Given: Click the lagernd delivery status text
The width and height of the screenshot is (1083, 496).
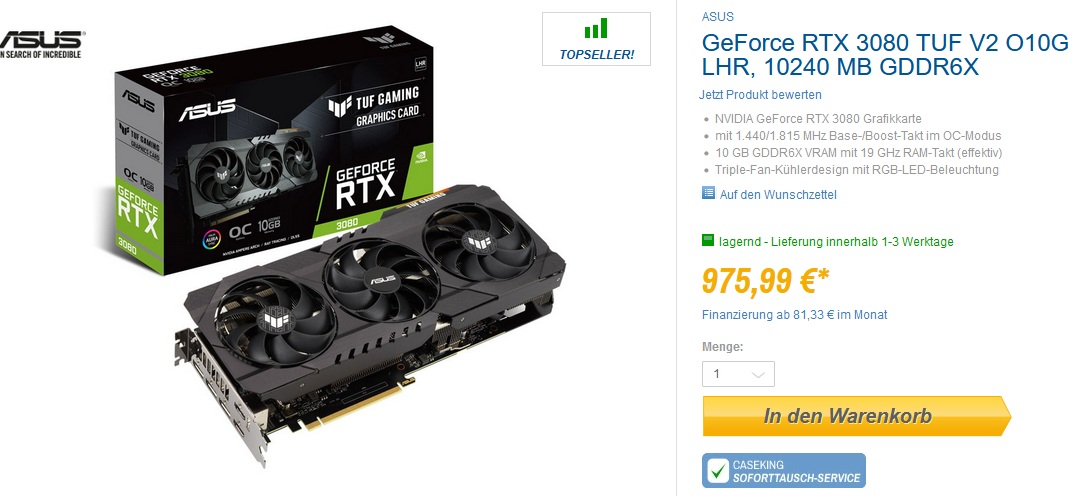Looking at the screenshot, I should click(x=836, y=242).
